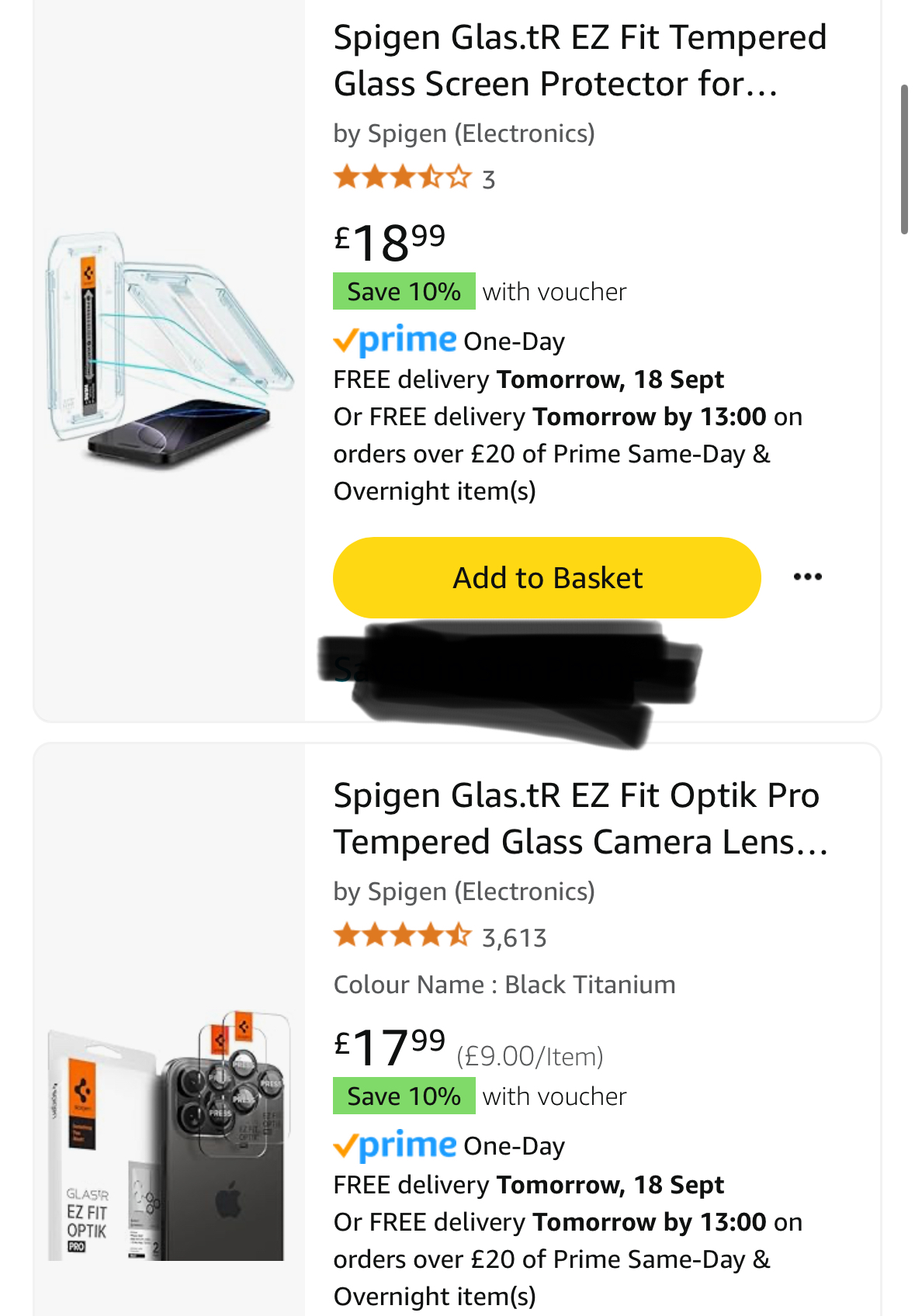Click the vertical scrollbar on the right edge
The width and height of the screenshot is (915, 1316).
[904, 159]
